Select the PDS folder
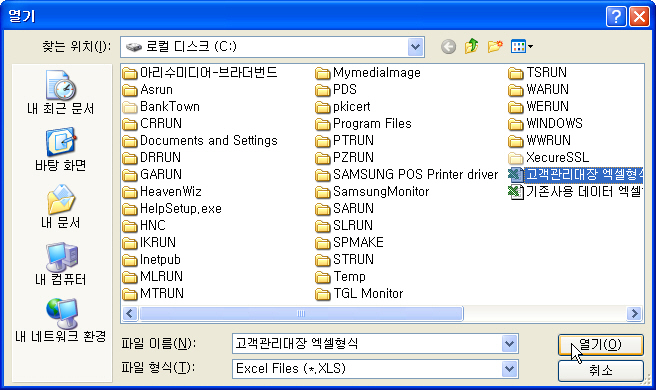 (336, 90)
